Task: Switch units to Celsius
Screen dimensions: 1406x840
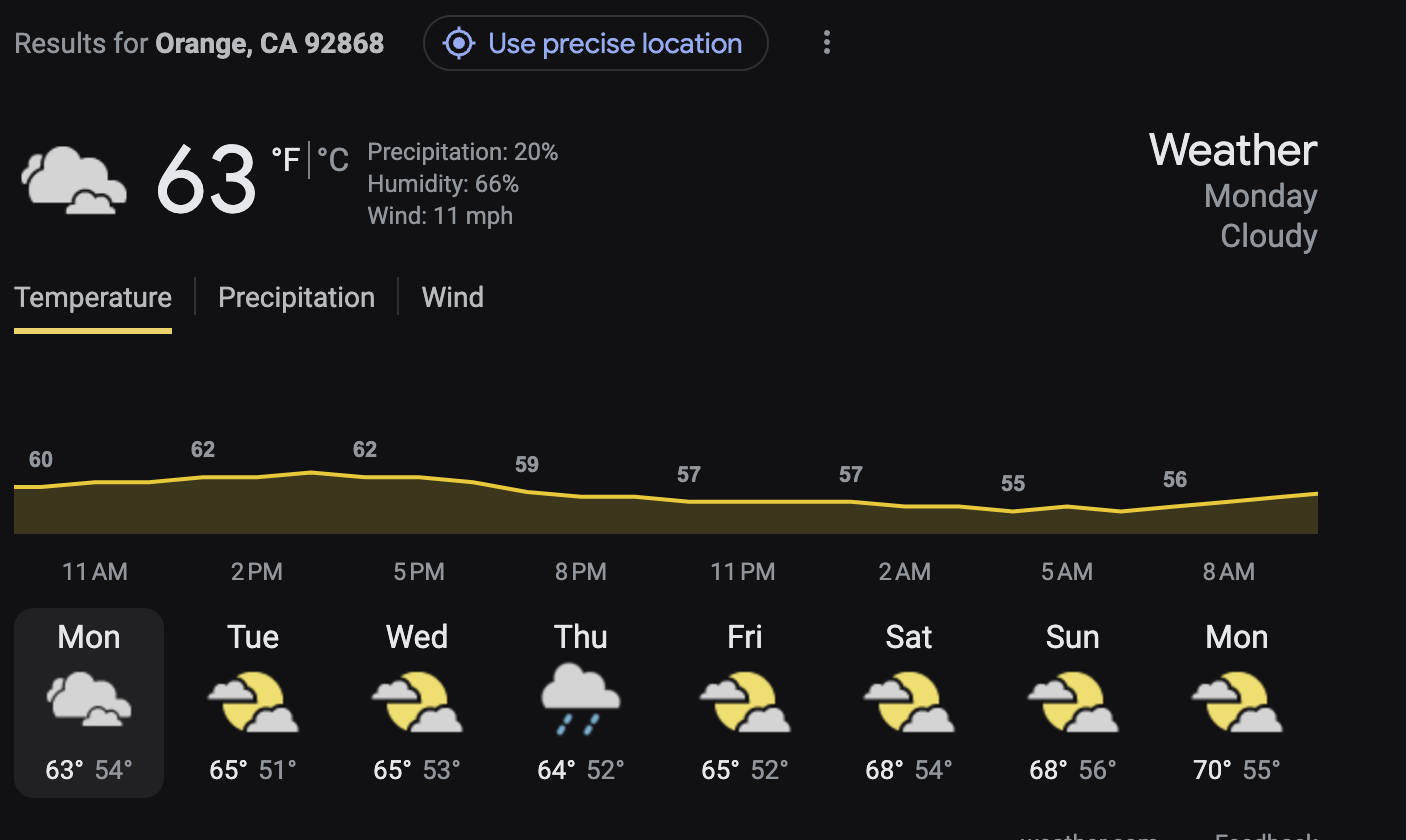Action: (x=334, y=160)
